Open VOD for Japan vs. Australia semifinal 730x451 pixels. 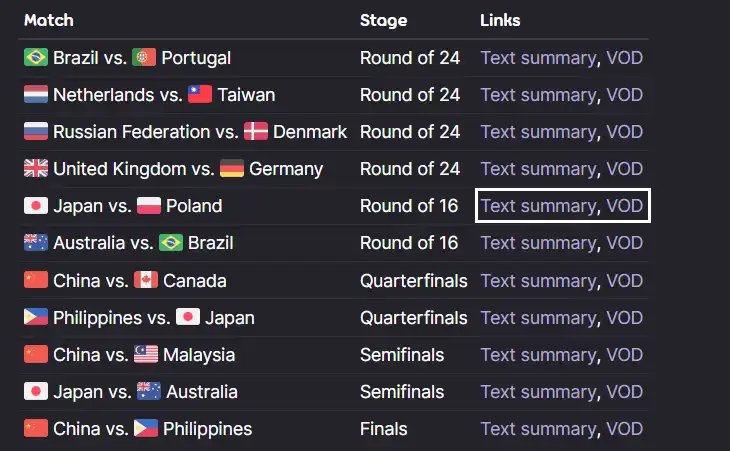tap(624, 392)
